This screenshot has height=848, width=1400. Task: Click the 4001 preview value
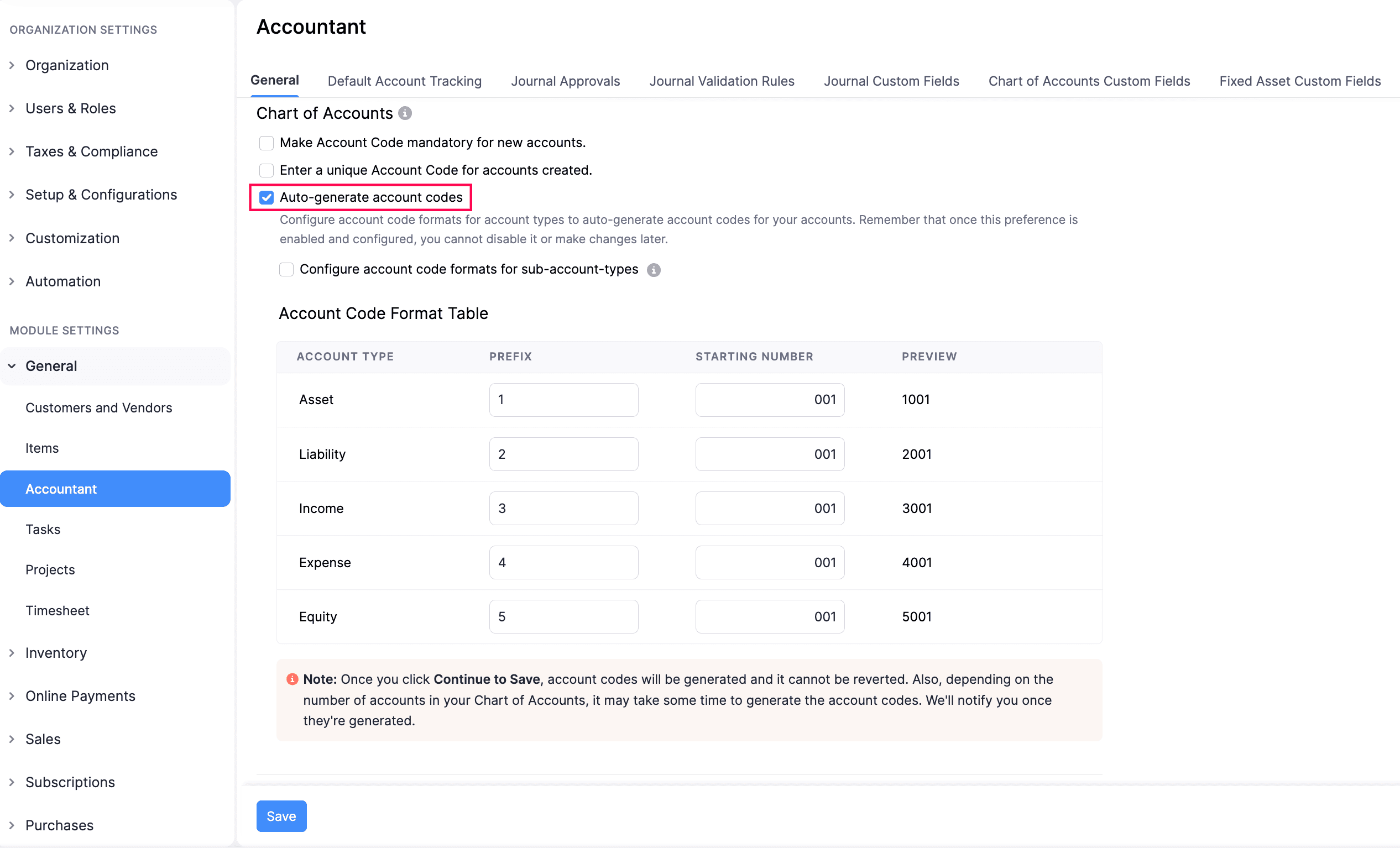[x=917, y=563]
